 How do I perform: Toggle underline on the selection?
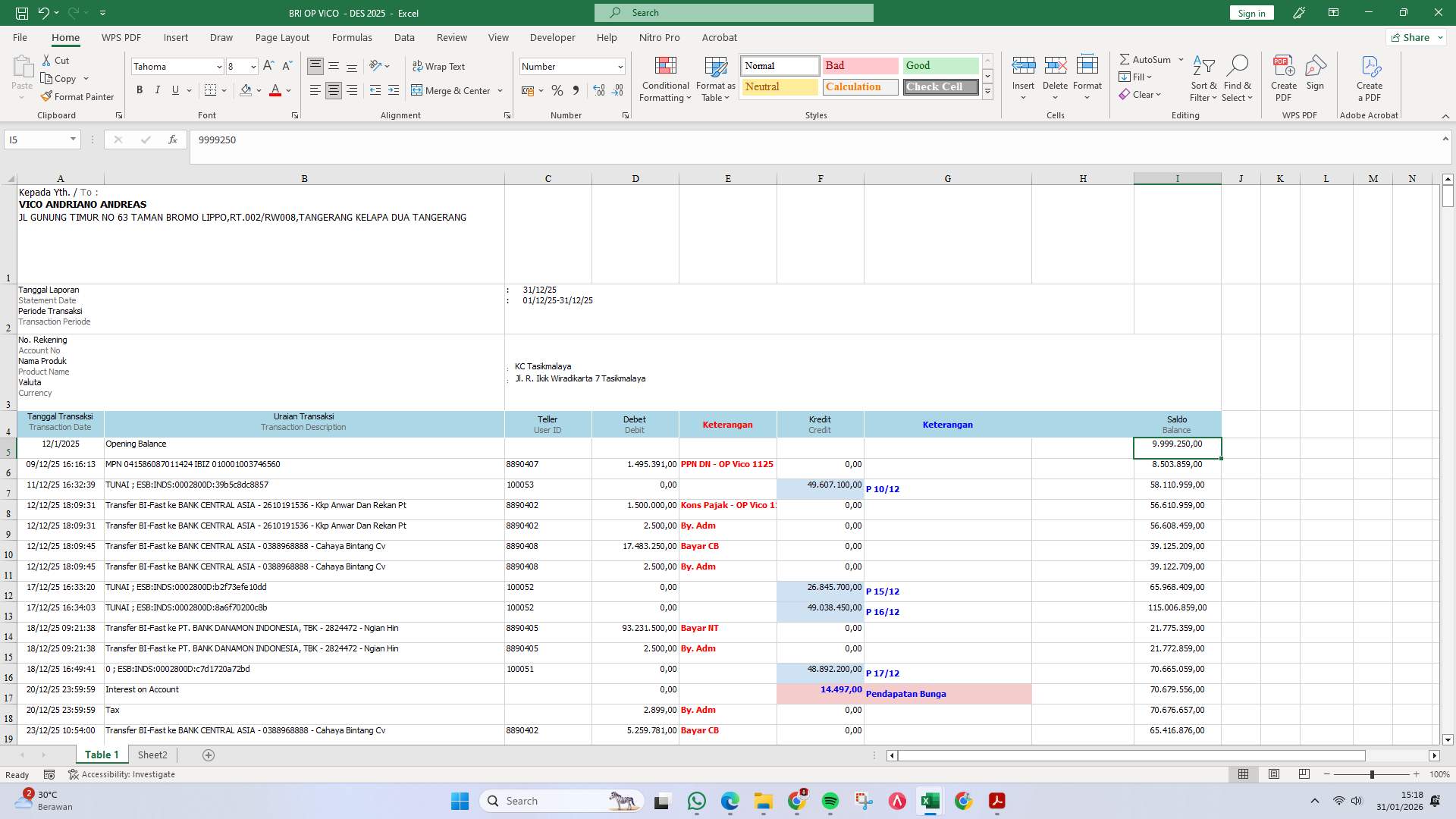(174, 90)
